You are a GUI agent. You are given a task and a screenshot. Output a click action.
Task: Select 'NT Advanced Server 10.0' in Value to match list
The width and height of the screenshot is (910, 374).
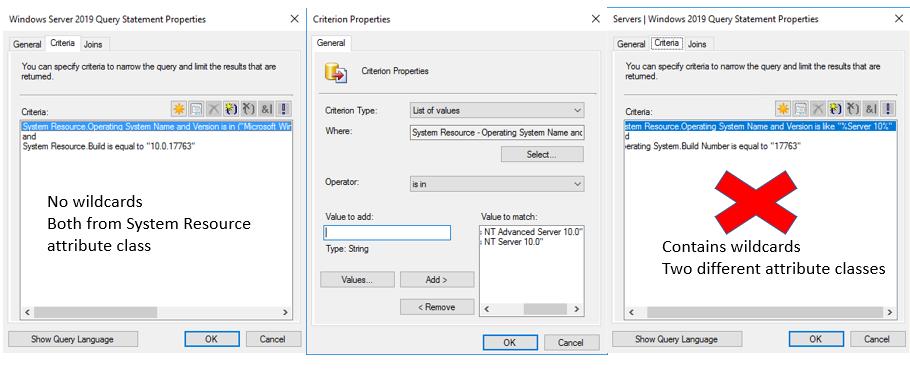[532, 232]
